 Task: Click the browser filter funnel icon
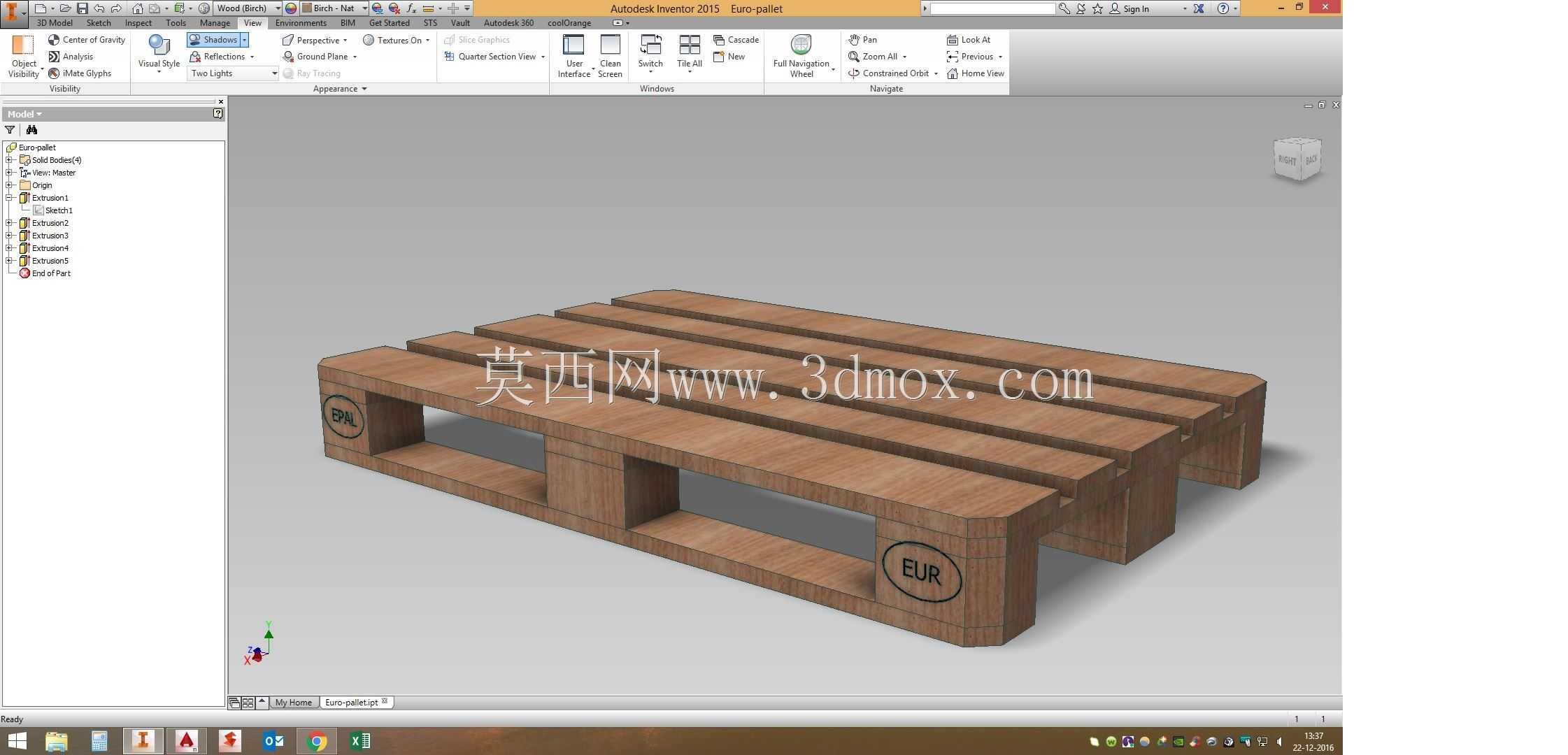[x=10, y=130]
